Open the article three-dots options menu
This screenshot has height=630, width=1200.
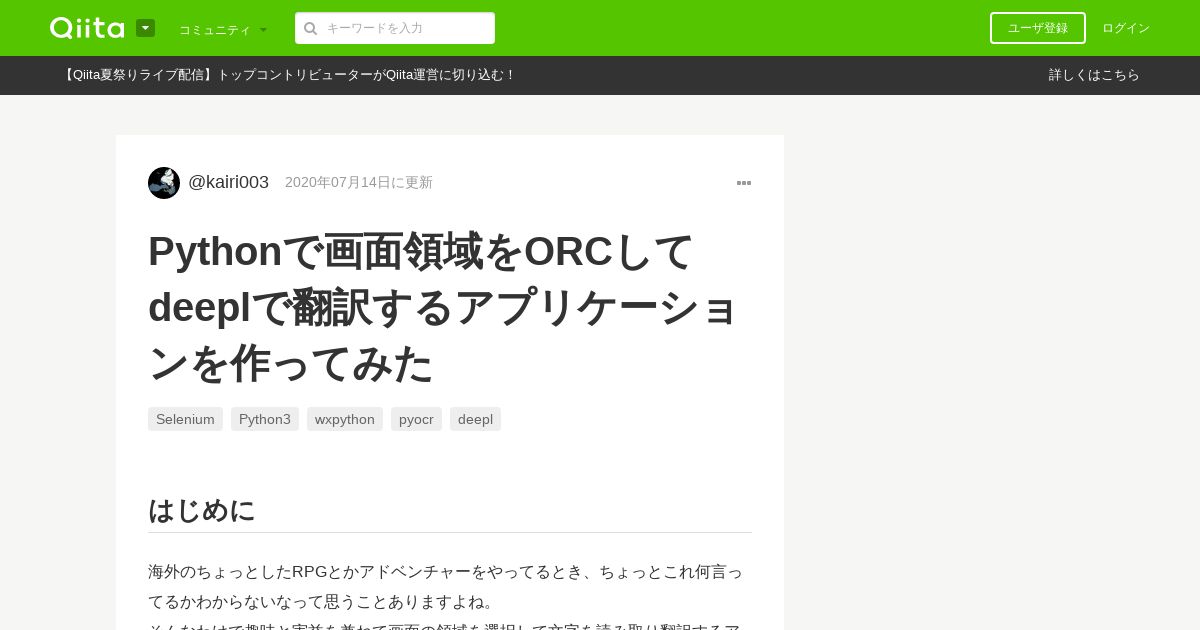point(744,183)
